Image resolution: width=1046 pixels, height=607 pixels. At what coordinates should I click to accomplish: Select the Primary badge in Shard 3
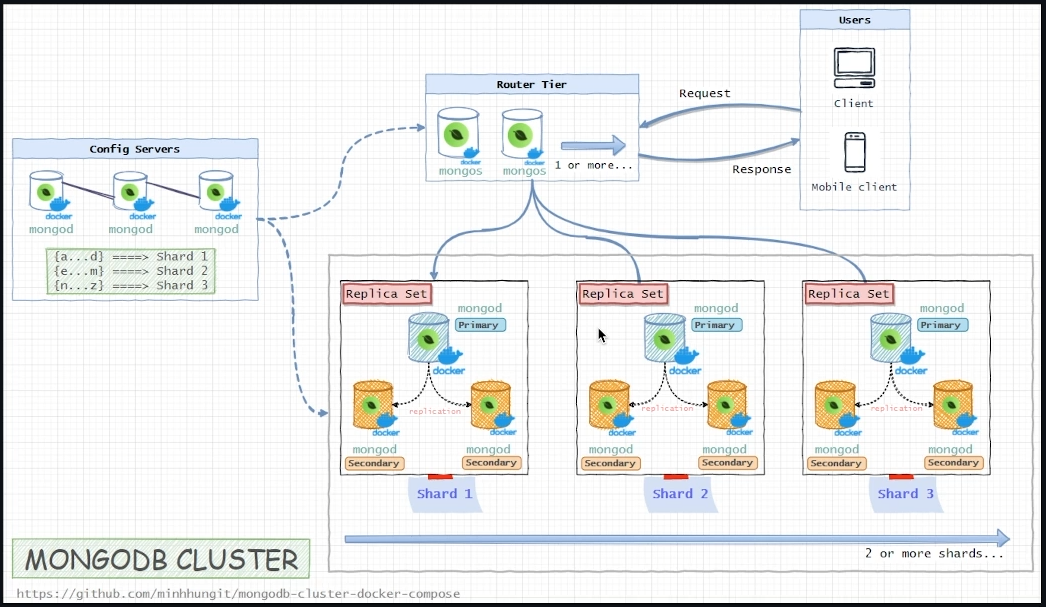click(x=942, y=325)
